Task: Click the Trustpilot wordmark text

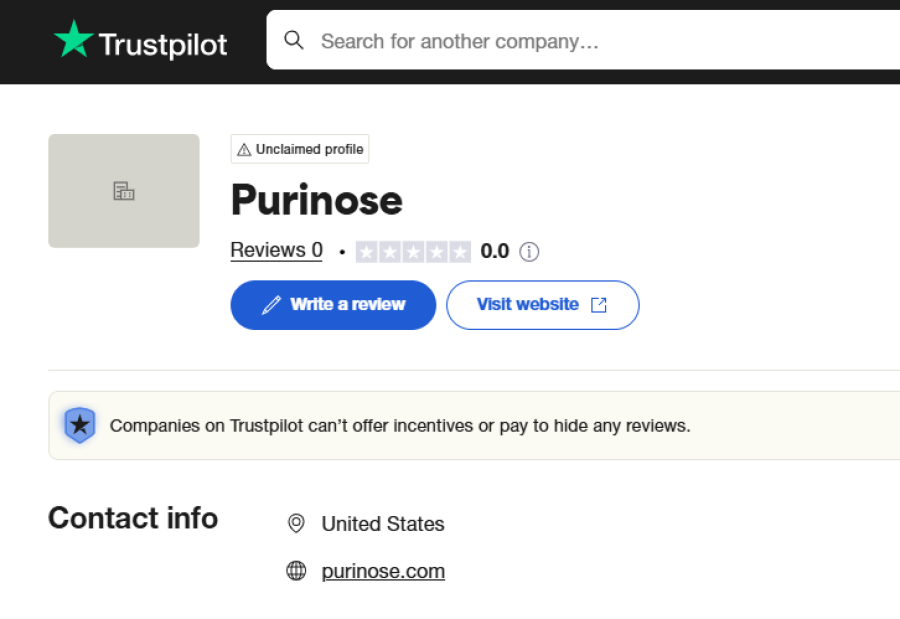Action: [162, 44]
